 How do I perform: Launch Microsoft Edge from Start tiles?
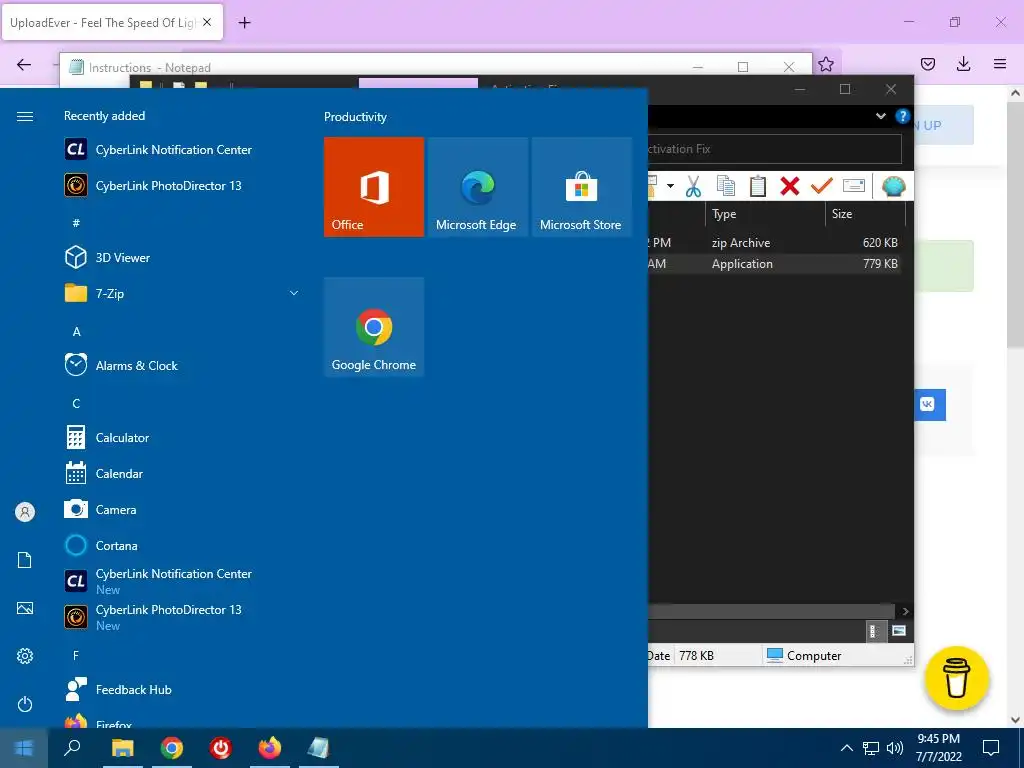click(477, 187)
